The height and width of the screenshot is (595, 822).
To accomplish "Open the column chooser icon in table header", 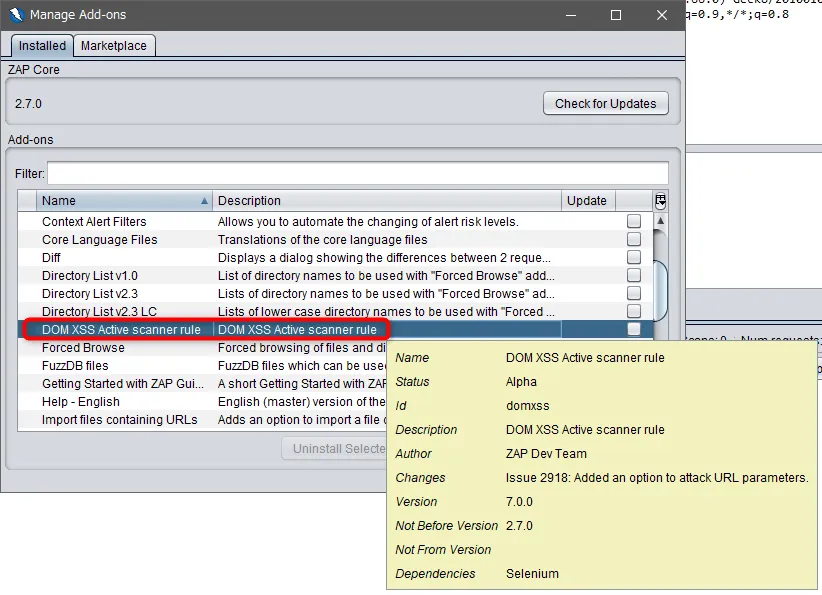I will [660, 201].
